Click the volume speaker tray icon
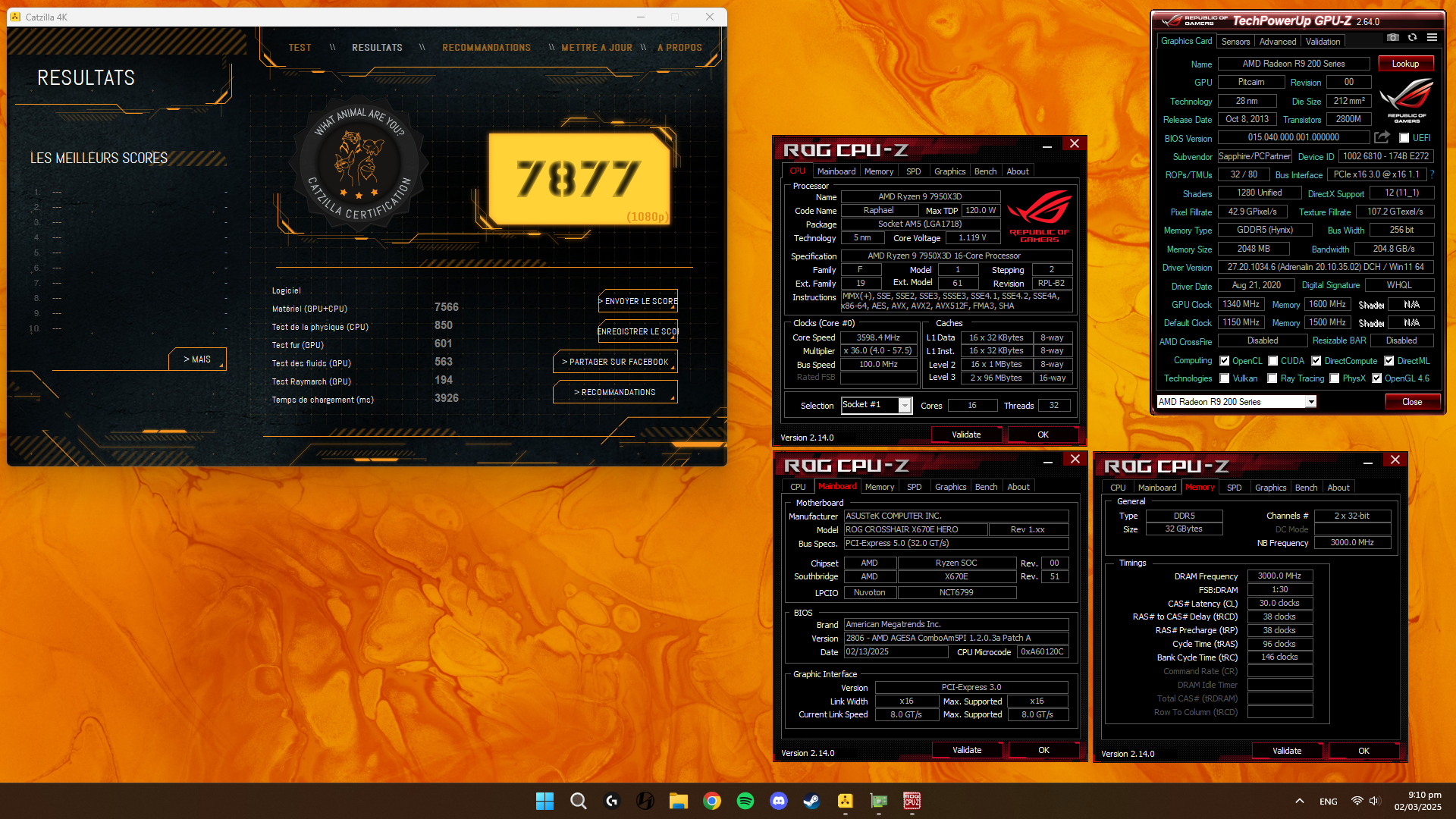The width and height of the screenshot is (1456, 819). [x=1375, y=801]
